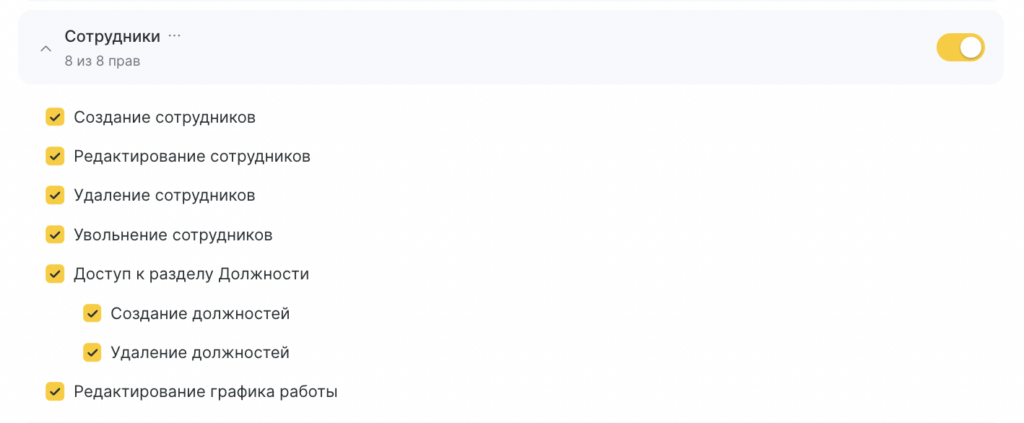Click the Создание сотрудников label
Screen dimensions: 1024x423
[x=164, y=117]
